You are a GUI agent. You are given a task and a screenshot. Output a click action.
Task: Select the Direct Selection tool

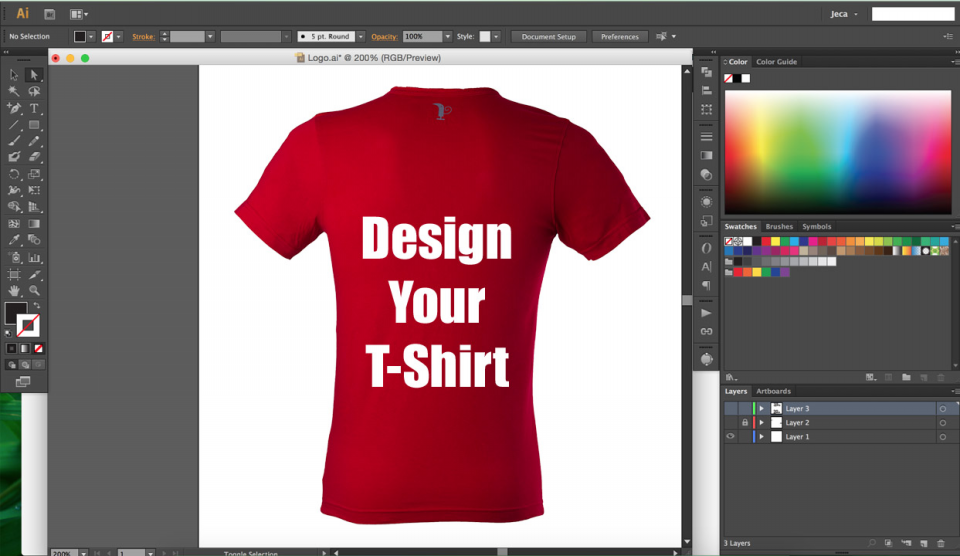click(34, 75)
